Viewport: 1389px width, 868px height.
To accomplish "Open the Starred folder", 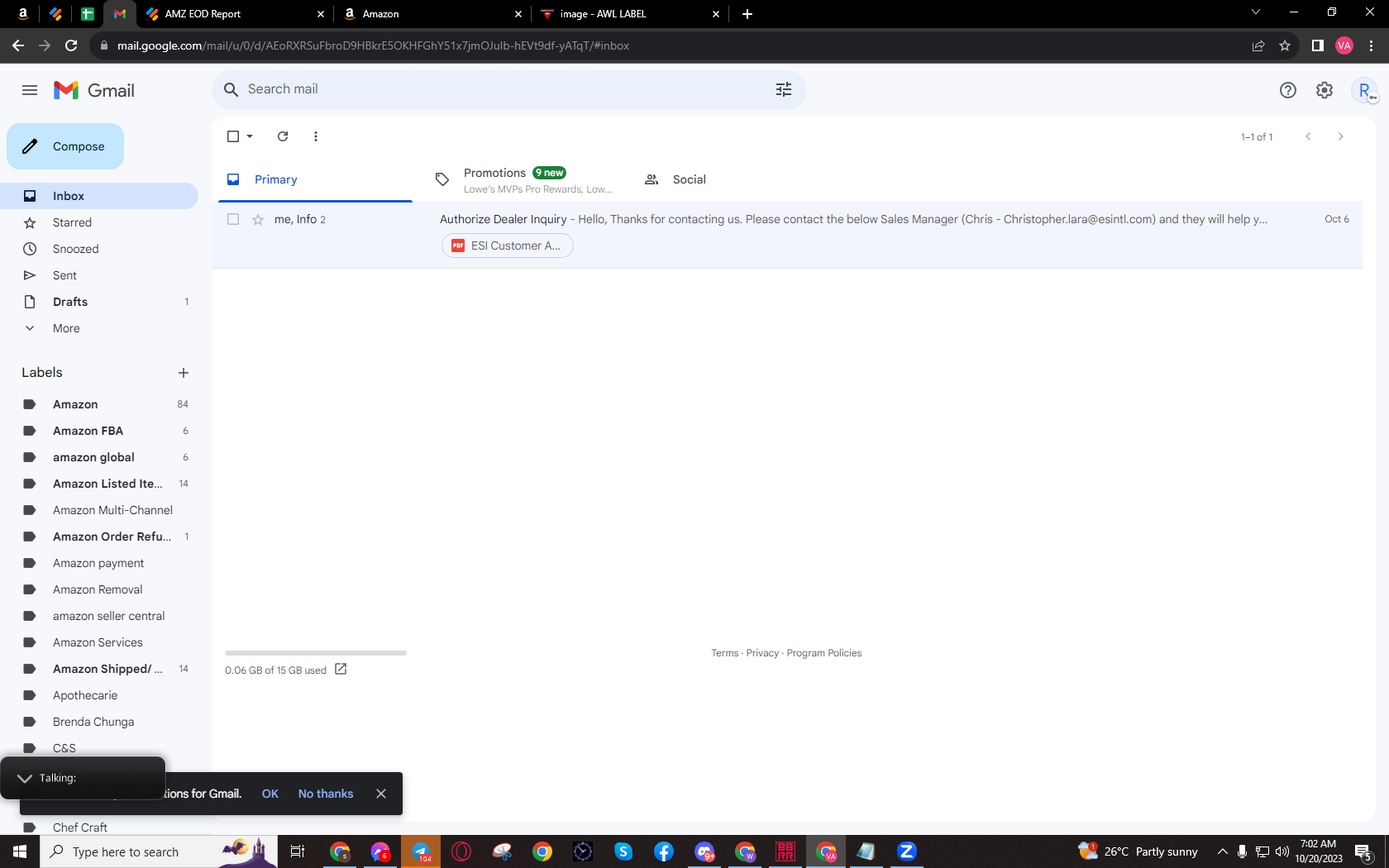I will (x=99, y=222).
